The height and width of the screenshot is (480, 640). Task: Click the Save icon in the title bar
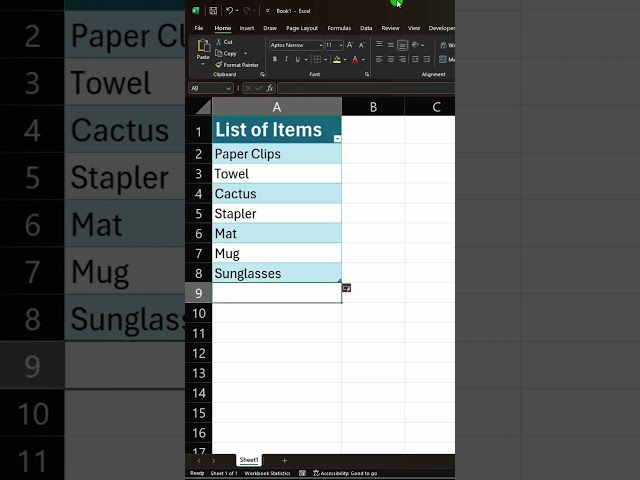(213, 11)
